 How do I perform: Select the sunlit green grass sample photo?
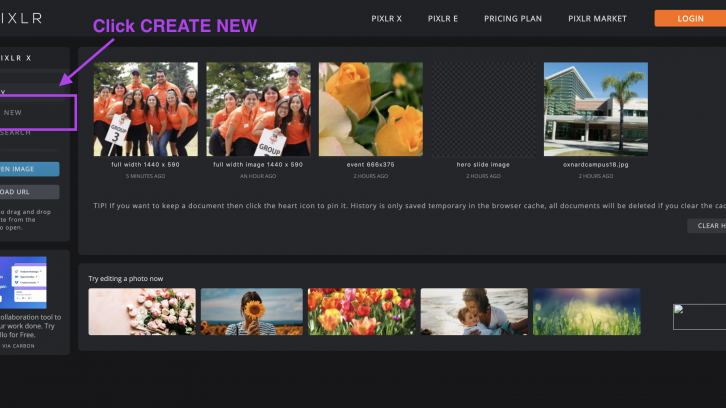coord(587,312)
